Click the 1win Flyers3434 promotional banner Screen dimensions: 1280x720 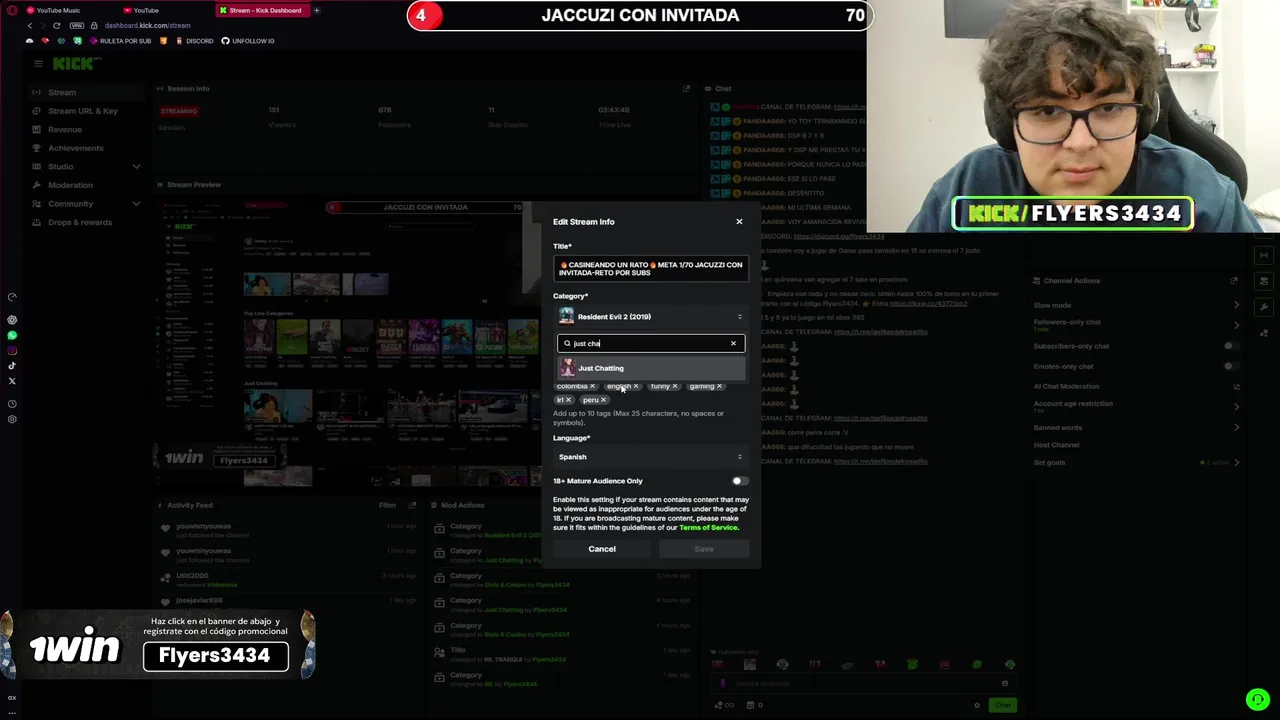pos(158,645)
